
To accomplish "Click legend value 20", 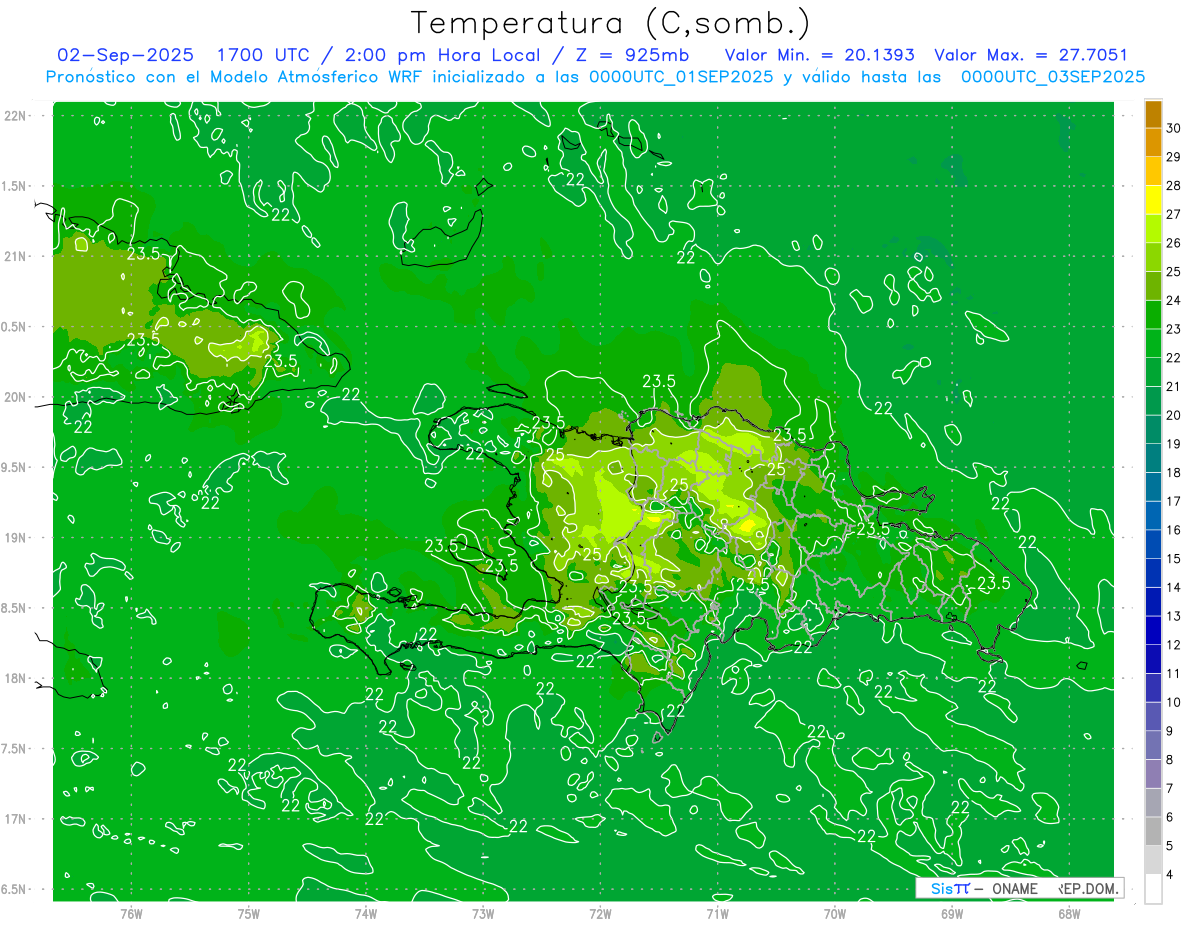I will pos(1174,415).
